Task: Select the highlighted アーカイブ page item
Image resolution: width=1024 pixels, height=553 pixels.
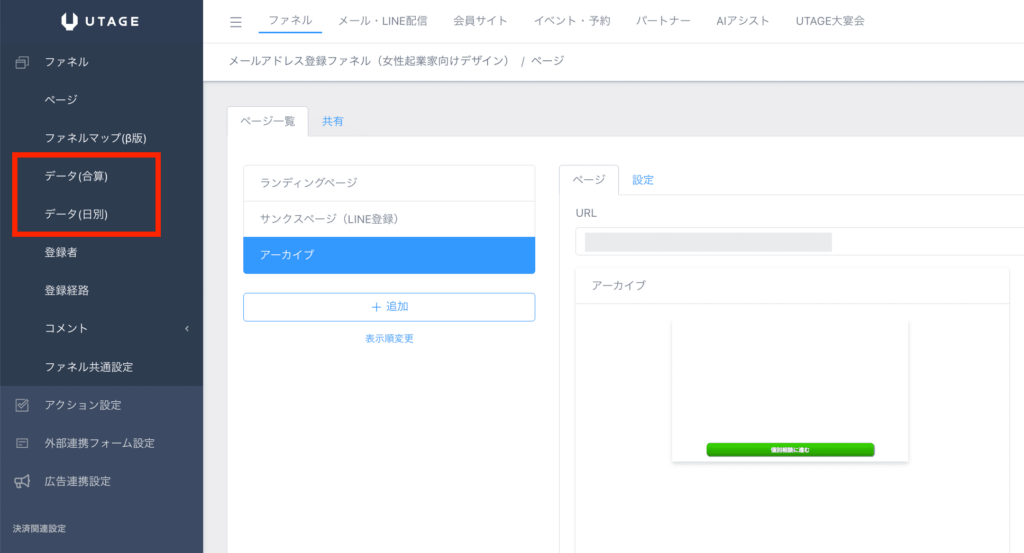Action: pyautogui.click(x=389, y=255)
